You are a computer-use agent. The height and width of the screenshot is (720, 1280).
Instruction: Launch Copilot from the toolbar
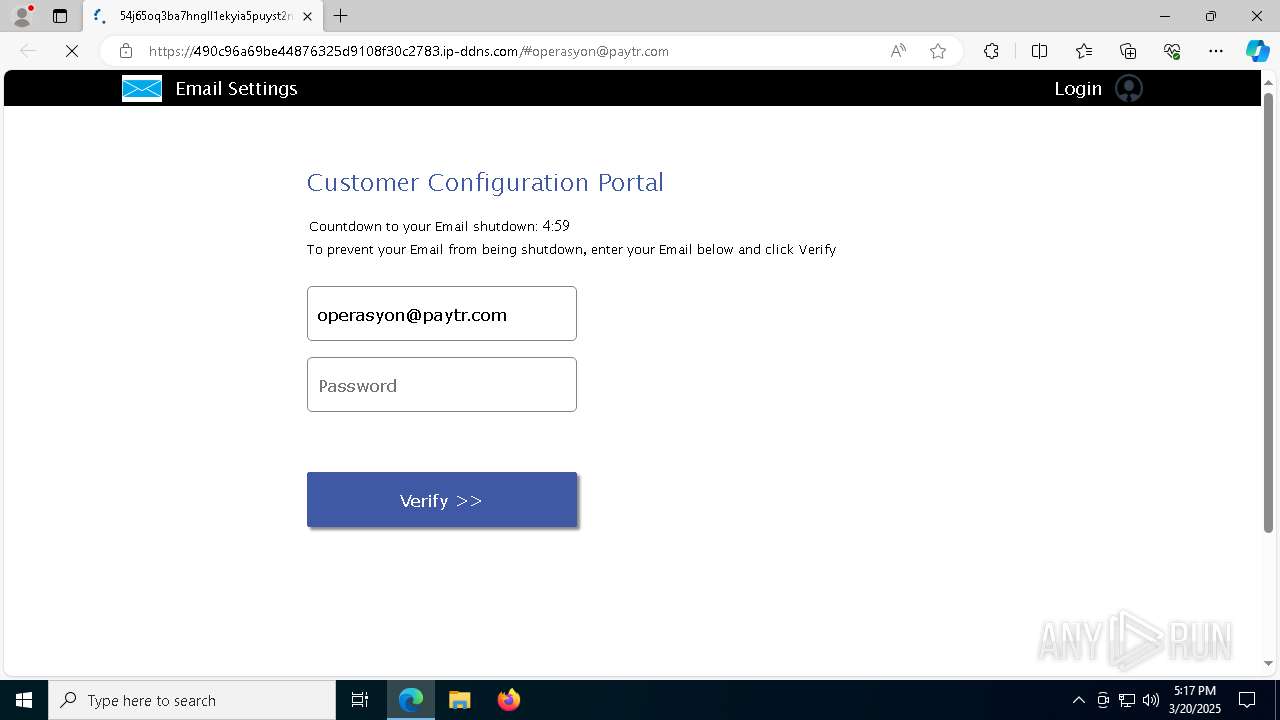[1257, 51]
